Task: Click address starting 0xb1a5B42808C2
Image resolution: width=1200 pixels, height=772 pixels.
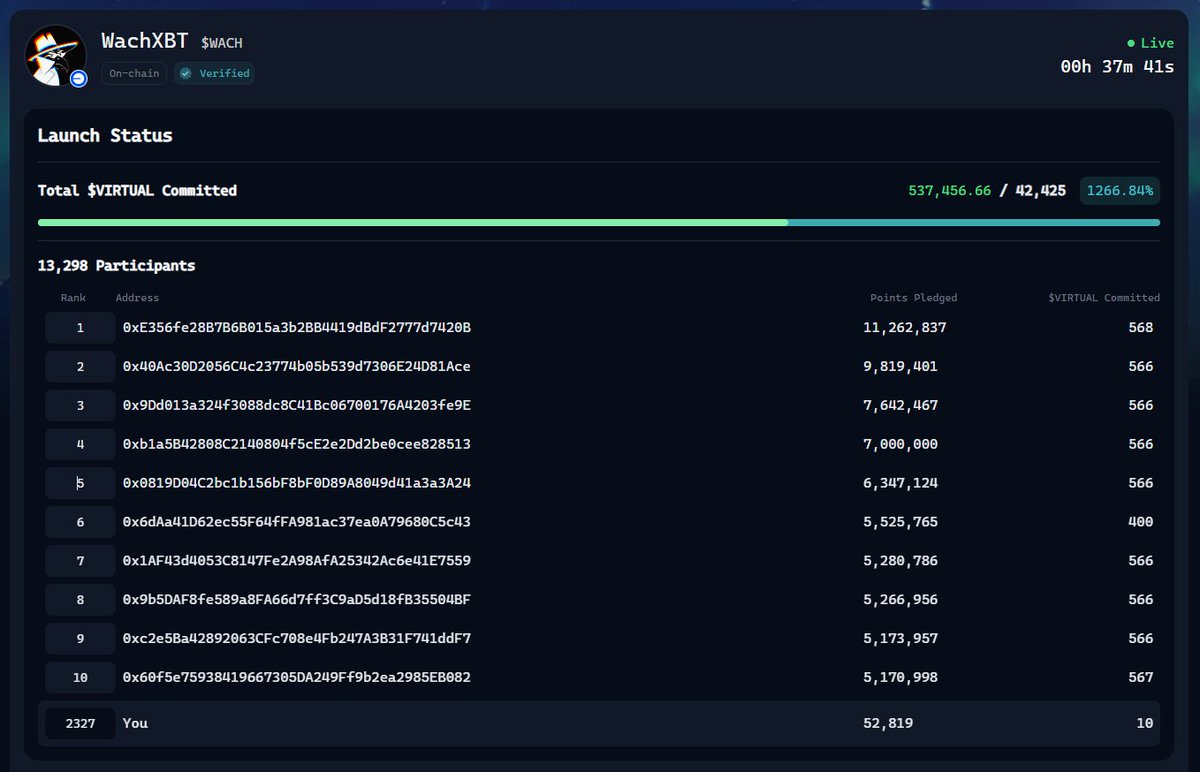Action: [297, 444]
